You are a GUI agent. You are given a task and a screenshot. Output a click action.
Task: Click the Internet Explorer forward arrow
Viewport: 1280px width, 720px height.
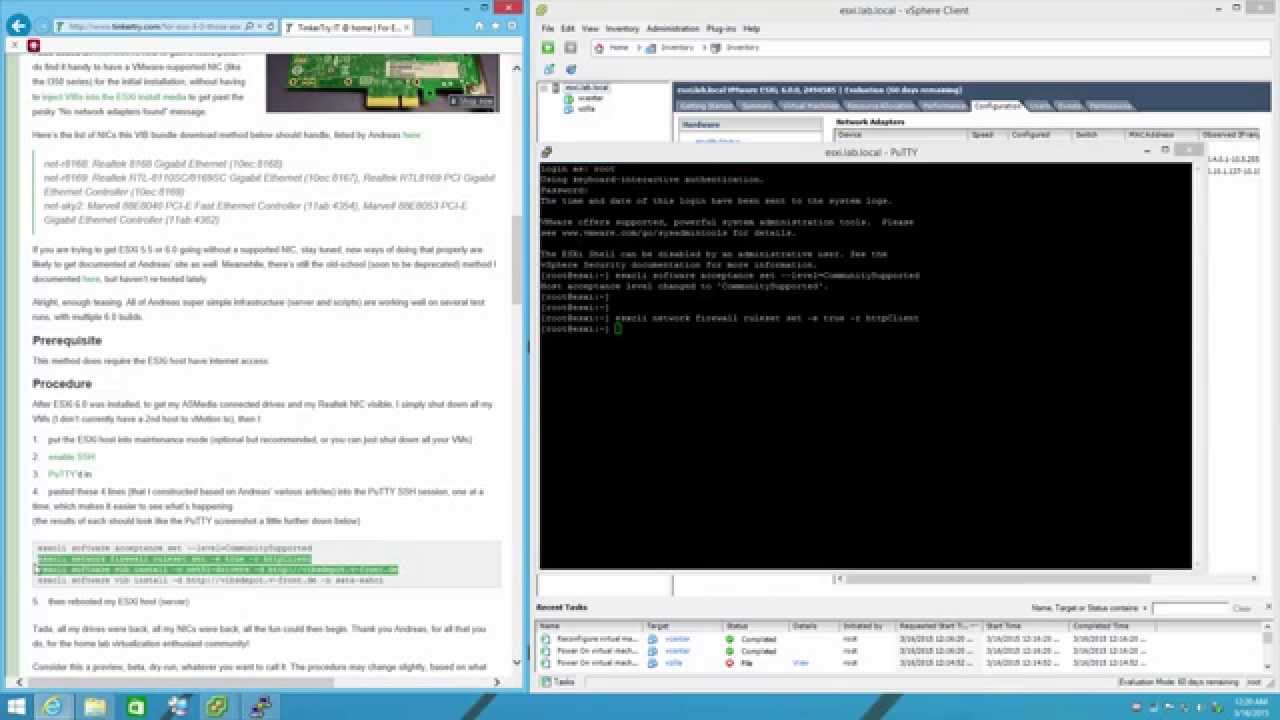(x=41, y=27)
